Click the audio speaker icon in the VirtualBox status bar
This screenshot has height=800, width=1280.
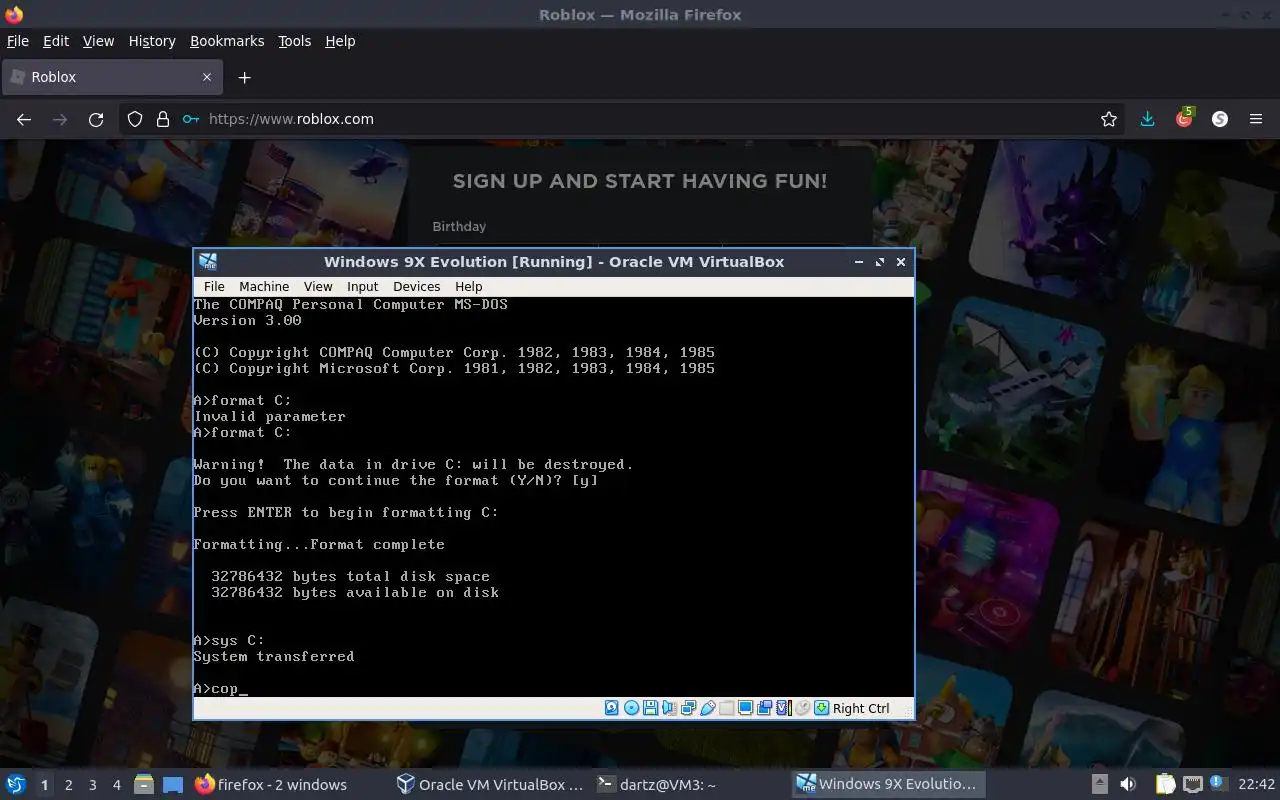(x=669, y=708)
